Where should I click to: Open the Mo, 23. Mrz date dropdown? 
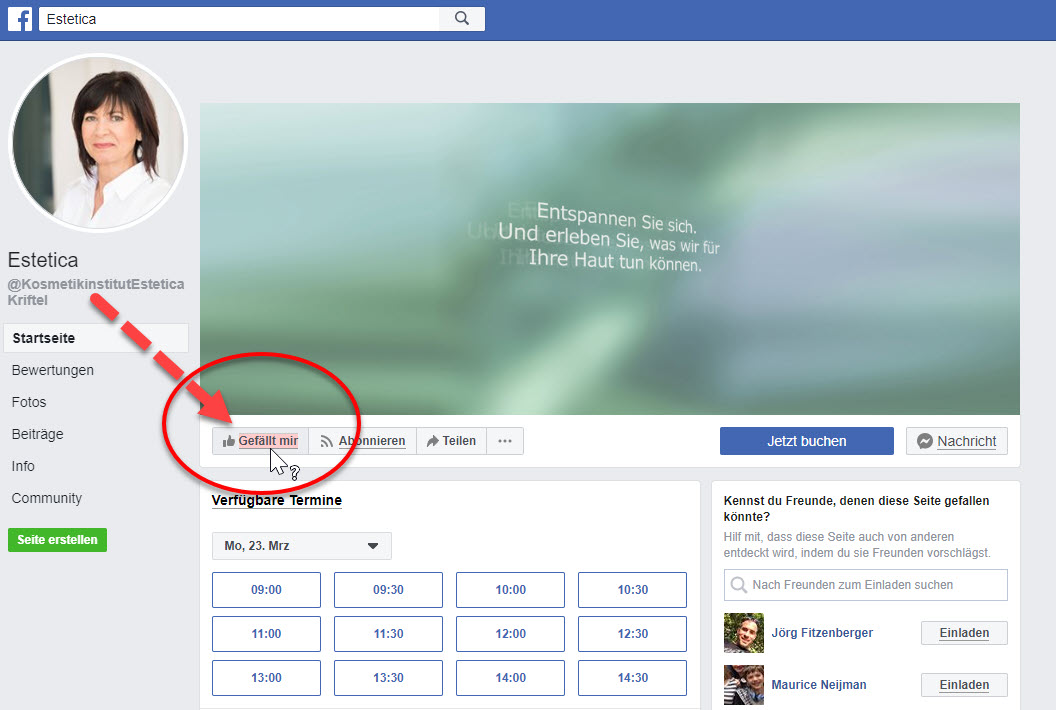tap(302, 546)
